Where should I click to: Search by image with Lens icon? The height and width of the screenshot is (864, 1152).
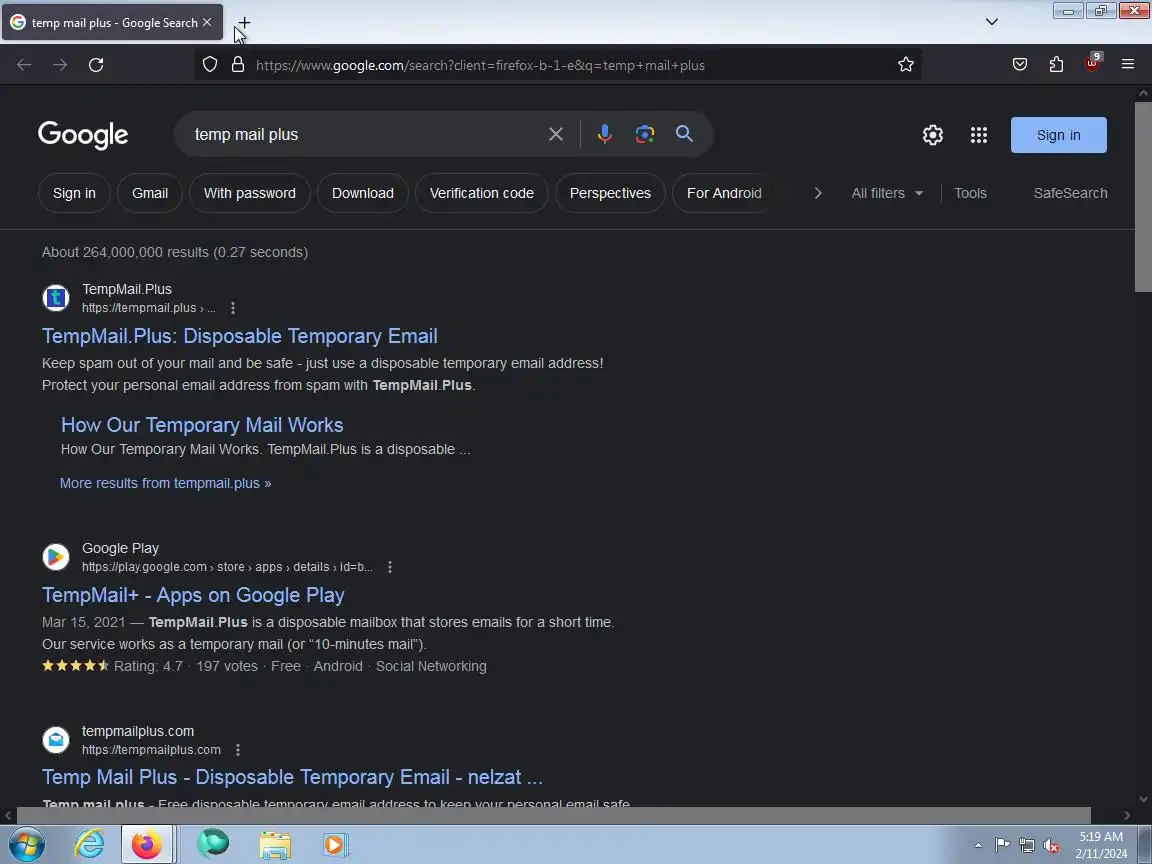click(645, 134)
